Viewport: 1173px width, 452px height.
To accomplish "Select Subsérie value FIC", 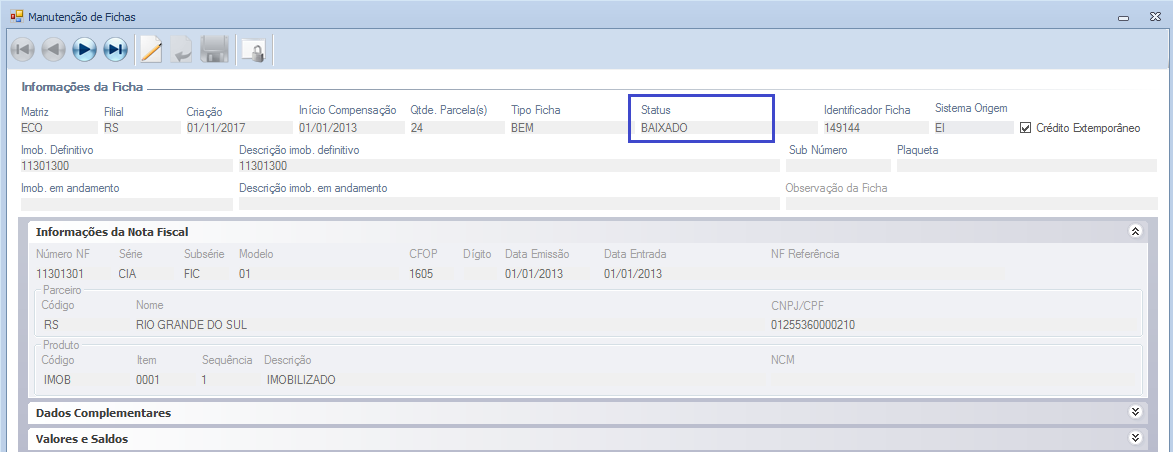I will tap(192, 274).
